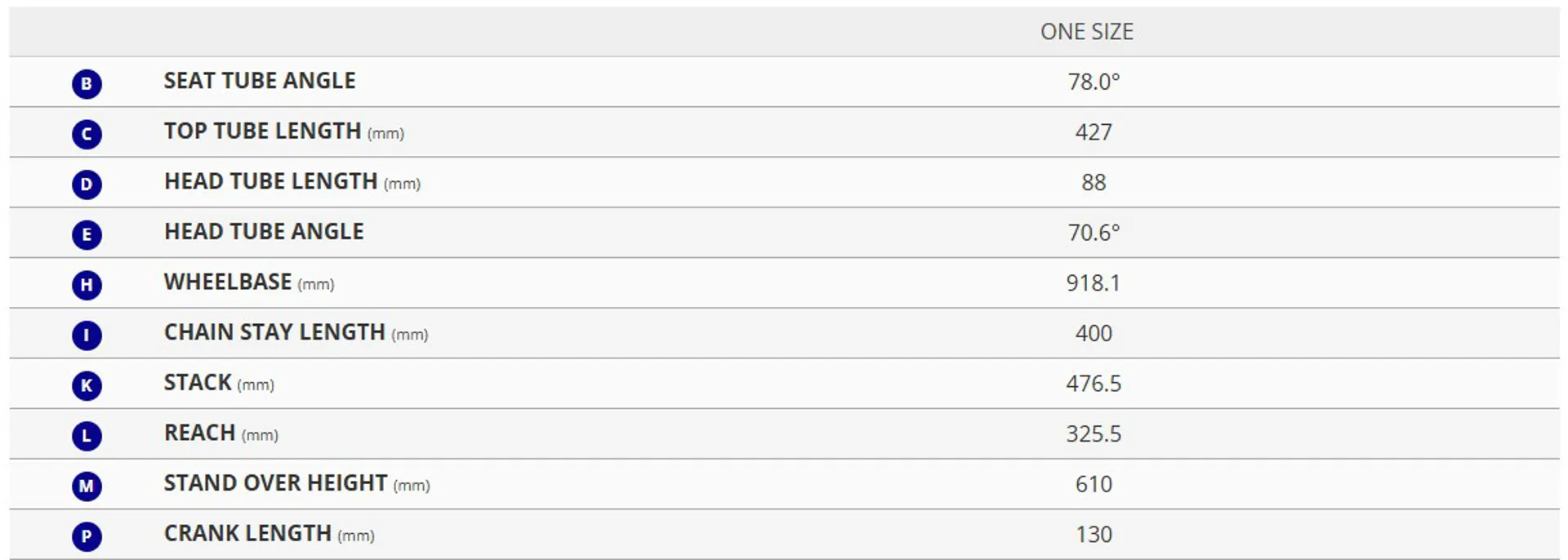Click the C badge for Top Tube Length
This screenshot has width=1568, height=560.
click(87, 134)
